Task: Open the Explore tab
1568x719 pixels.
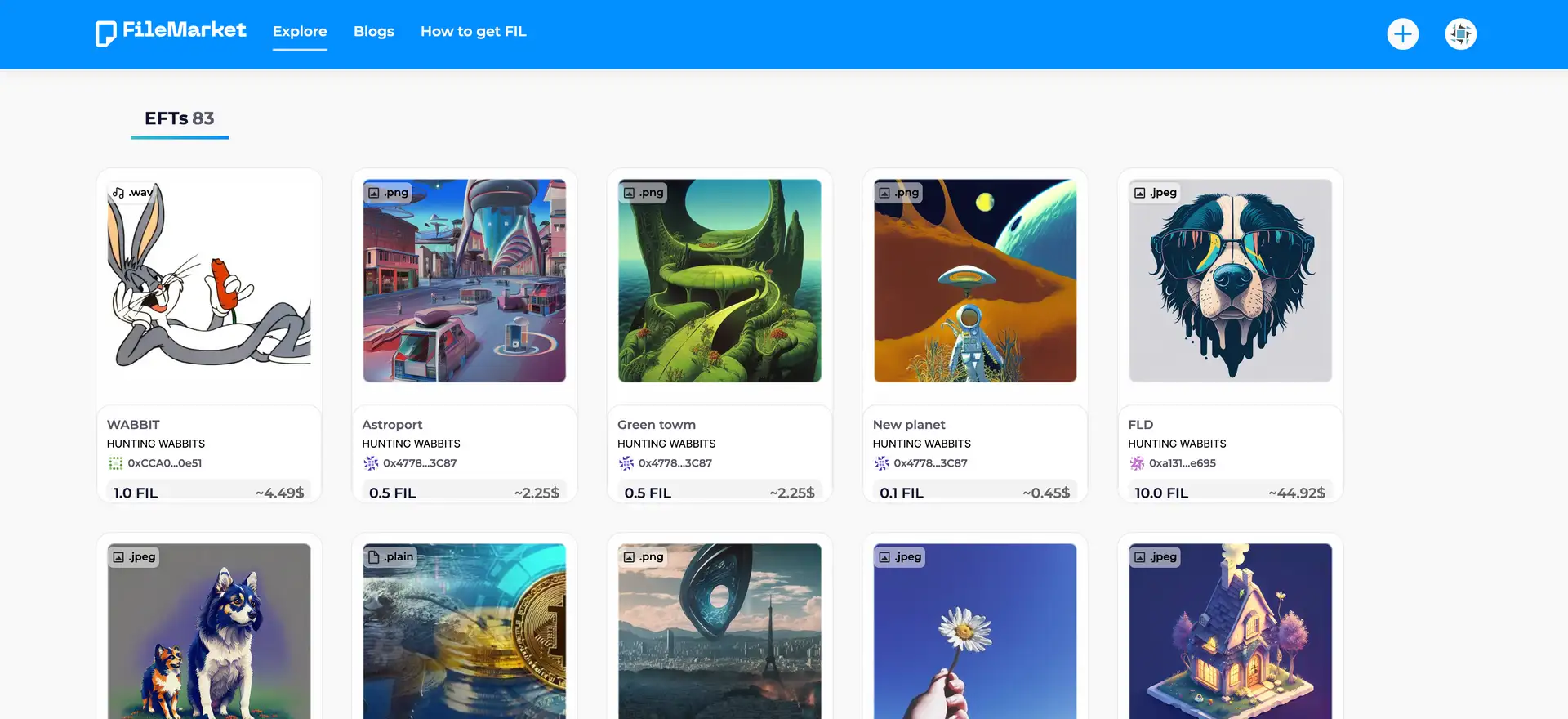Action: (300, 32)
